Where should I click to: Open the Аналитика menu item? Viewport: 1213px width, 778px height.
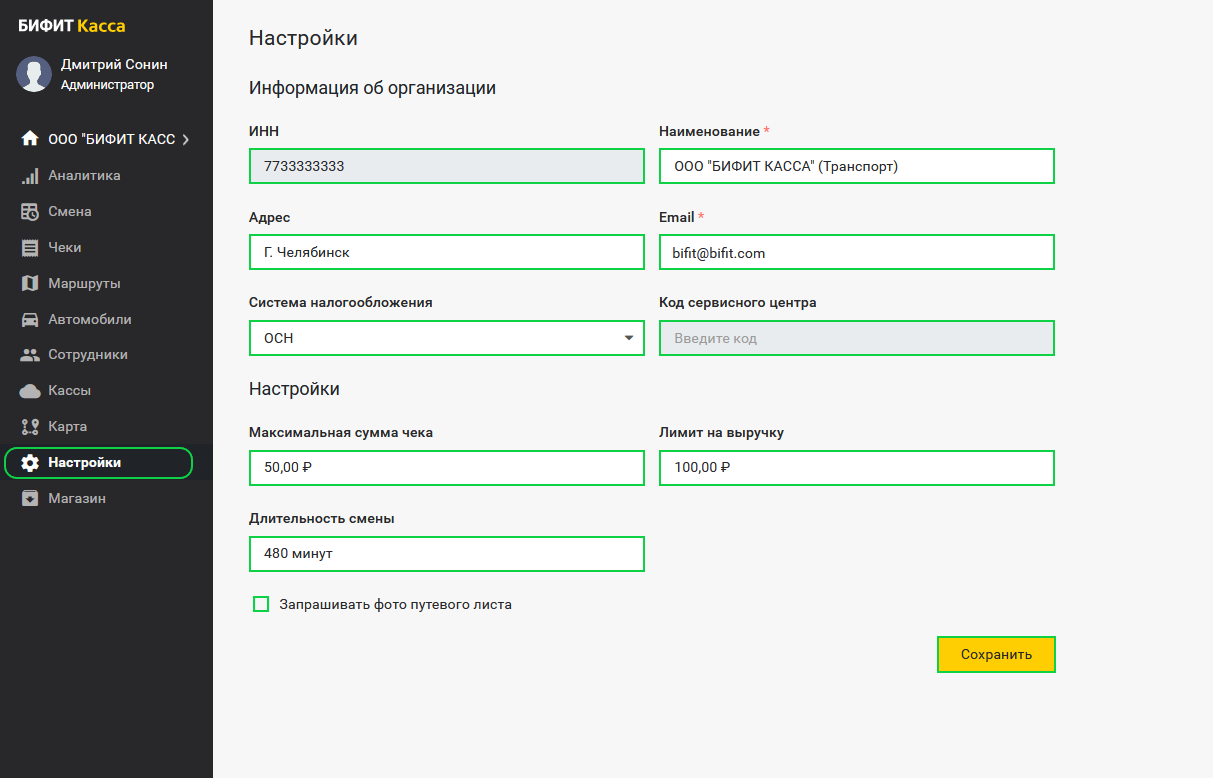tap(84, 176)
